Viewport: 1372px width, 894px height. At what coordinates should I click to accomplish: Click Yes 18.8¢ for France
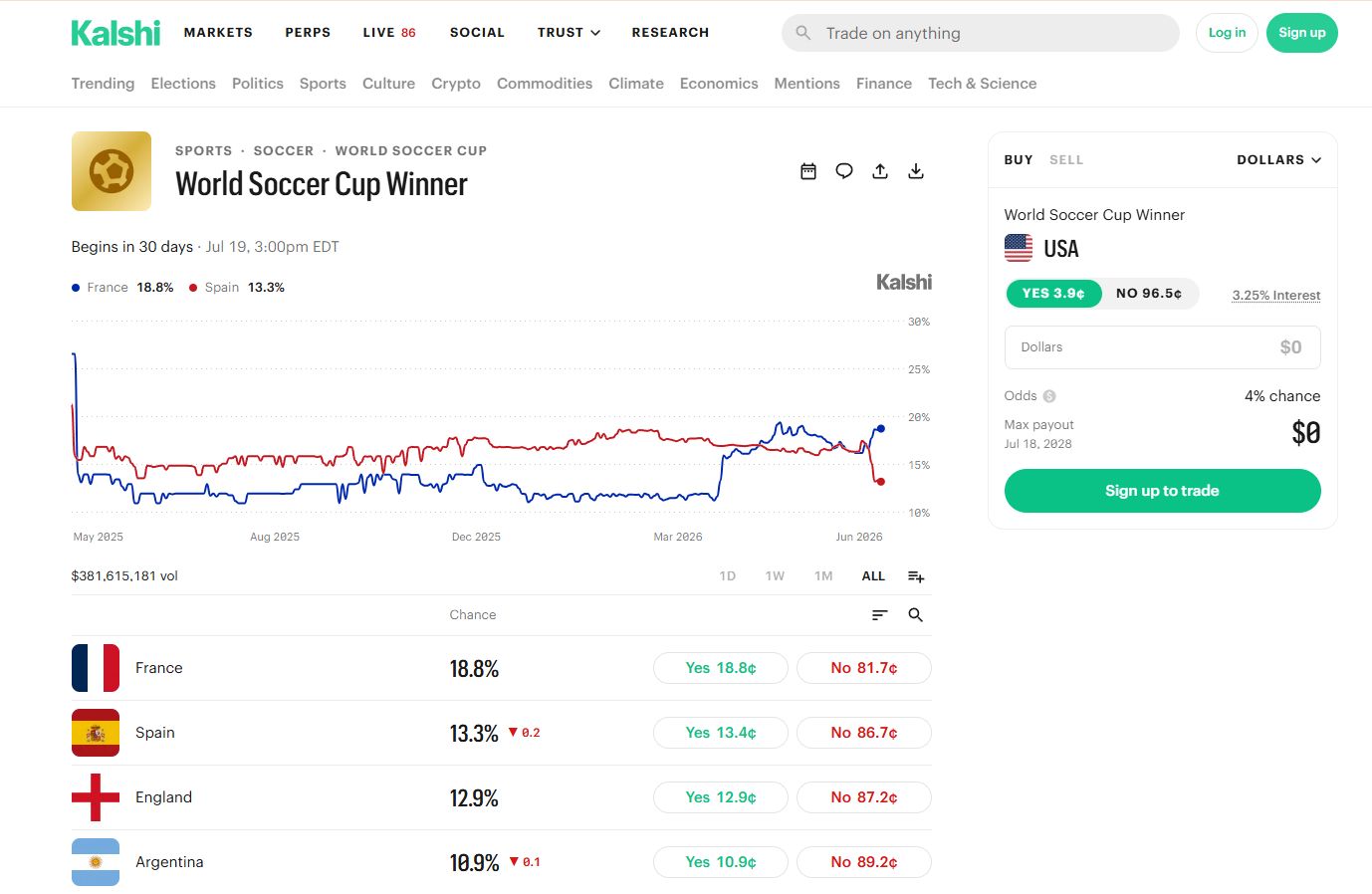721,668
